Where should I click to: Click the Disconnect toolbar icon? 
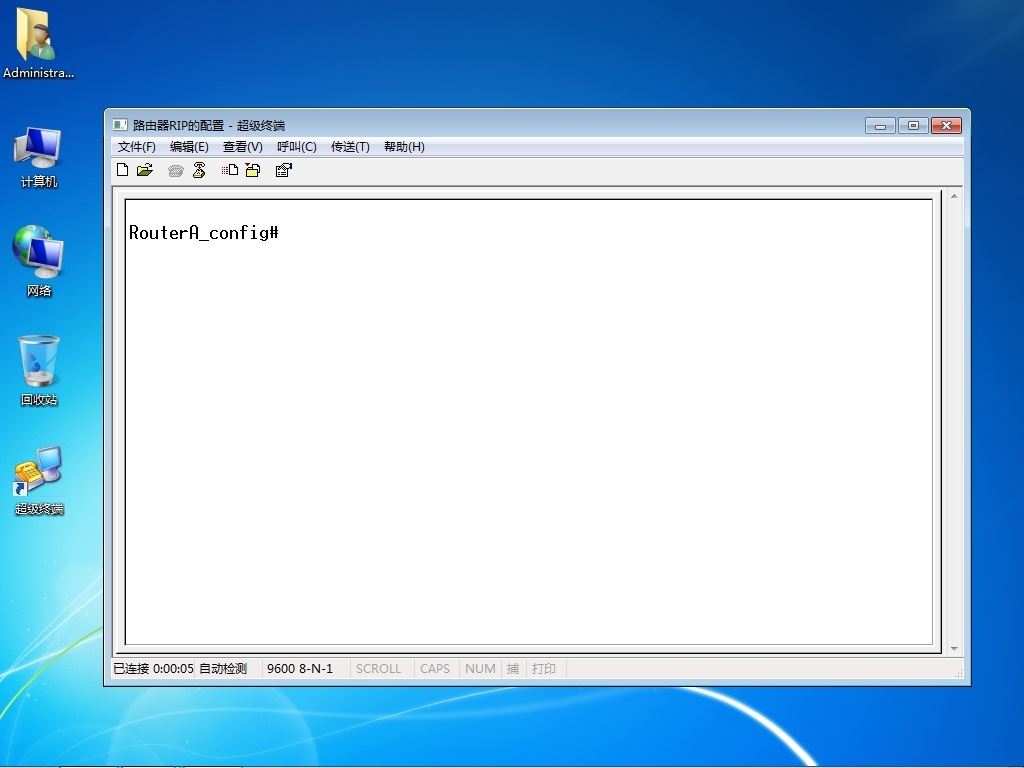(x=199, y=170)
